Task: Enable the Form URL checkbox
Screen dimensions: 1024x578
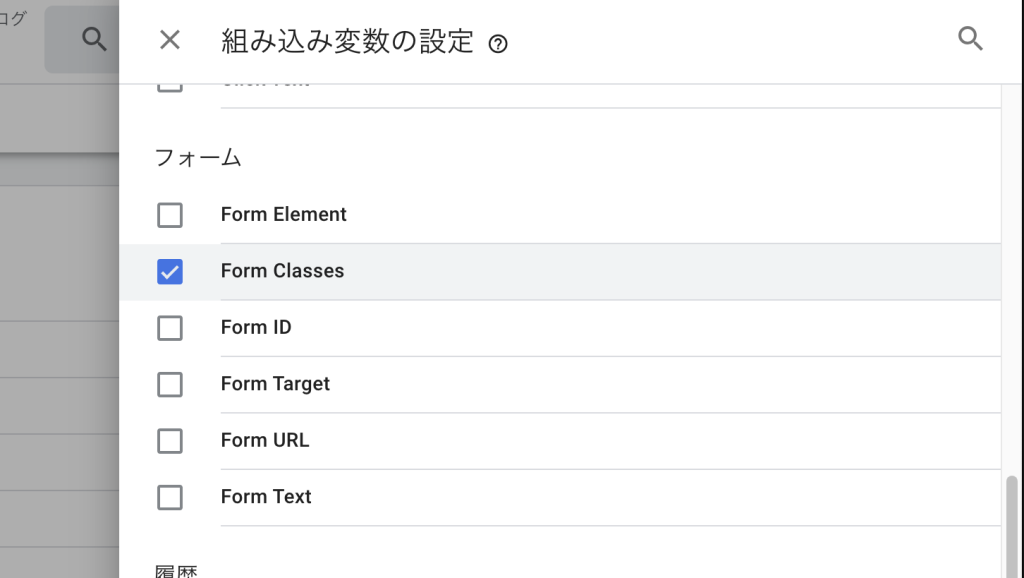Action: (x=170, y=441)
